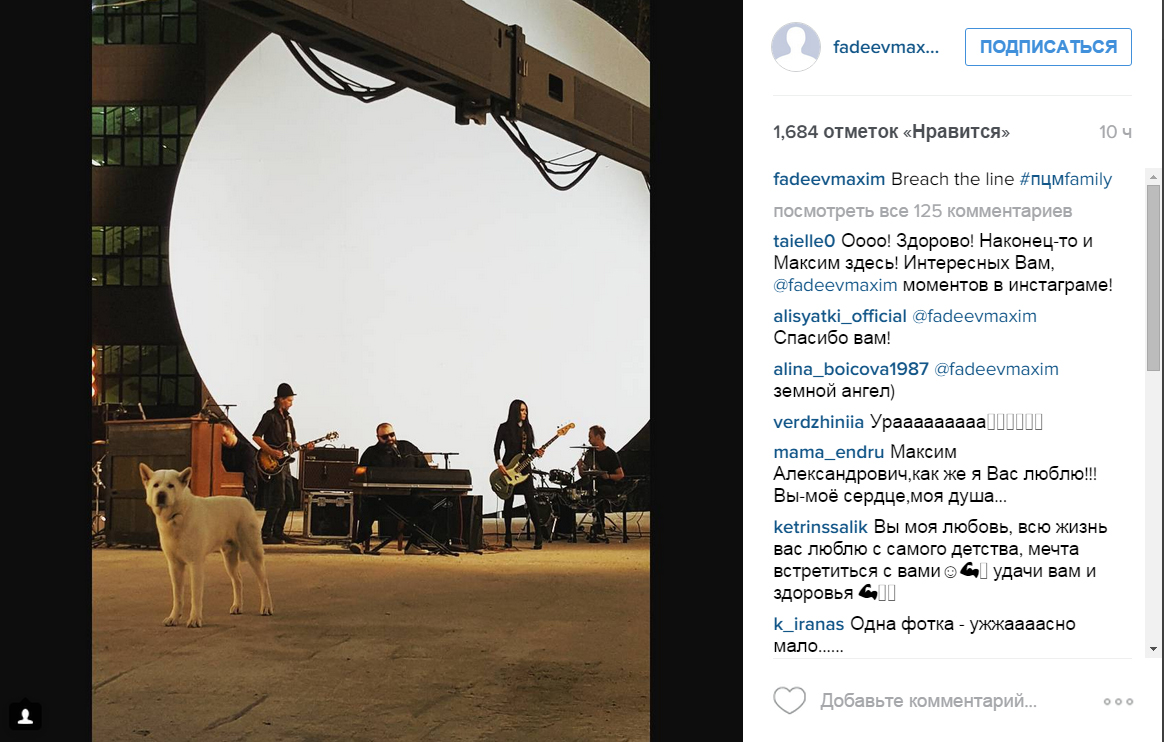
Task: Open alisyatki_official commenter profile
Action: pyautogui.click(x=840, y=316)
